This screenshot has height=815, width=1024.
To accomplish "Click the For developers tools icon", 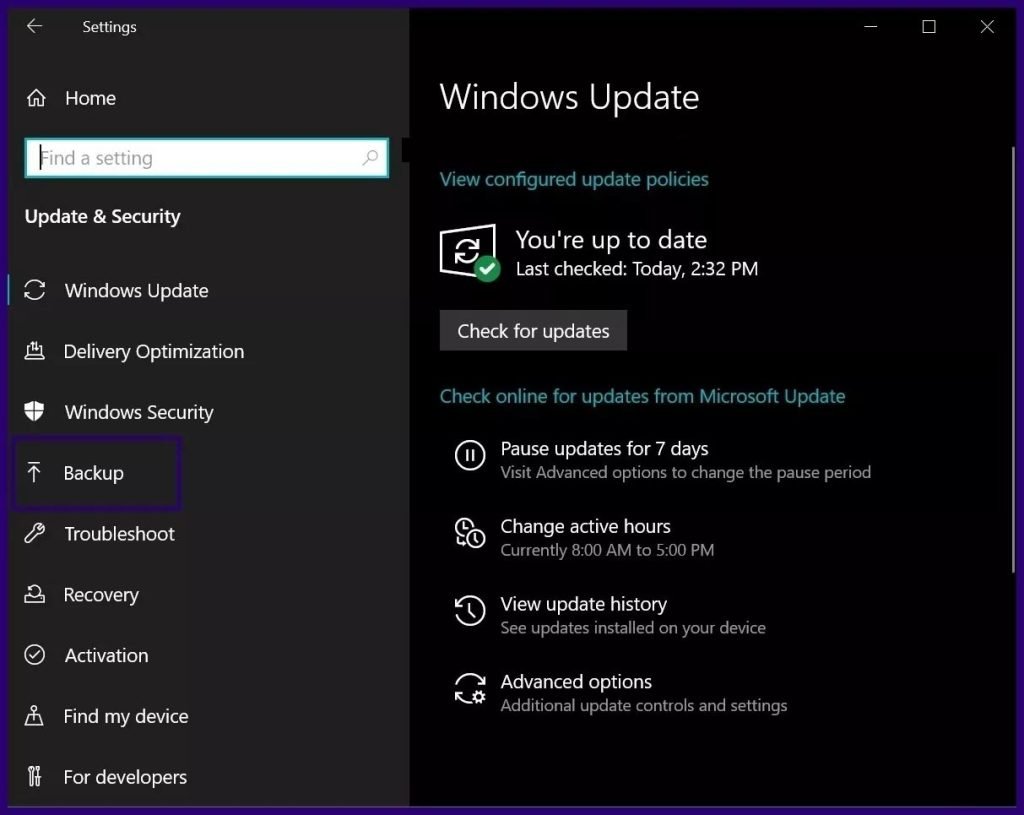I will coord(35,776).
